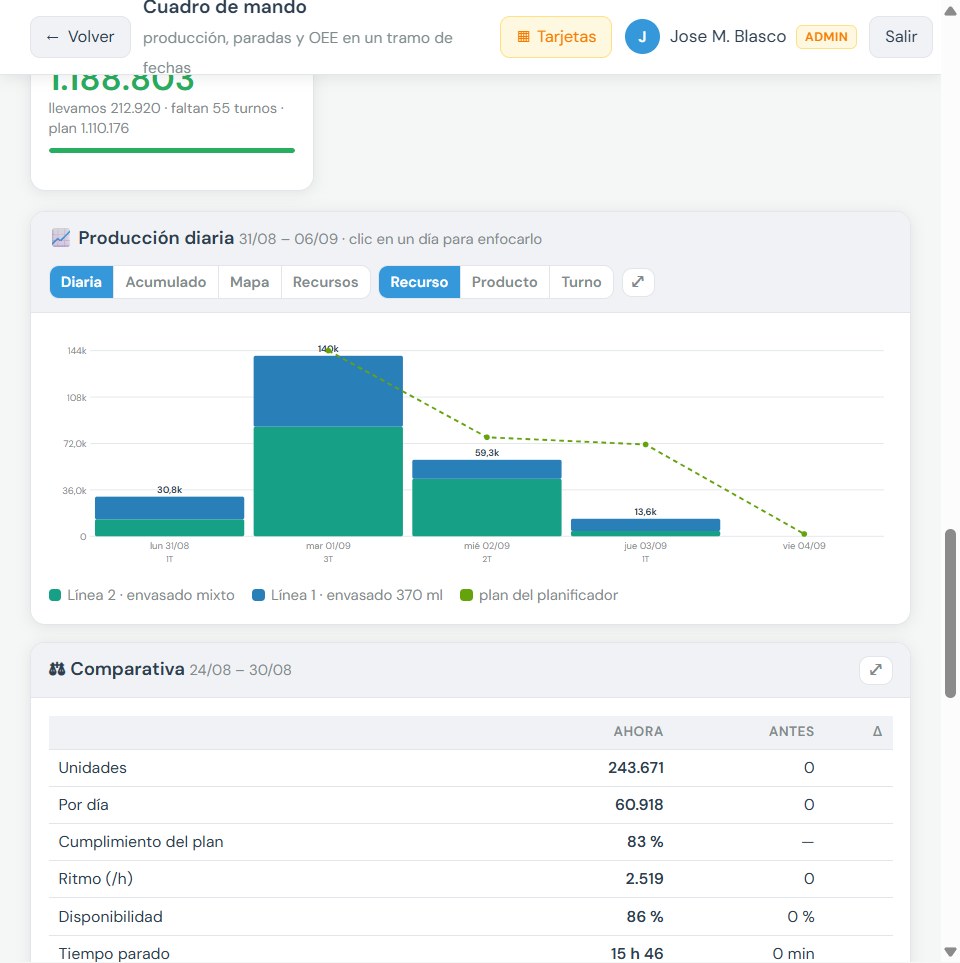Click the Jose M. Blasco username

728,37
